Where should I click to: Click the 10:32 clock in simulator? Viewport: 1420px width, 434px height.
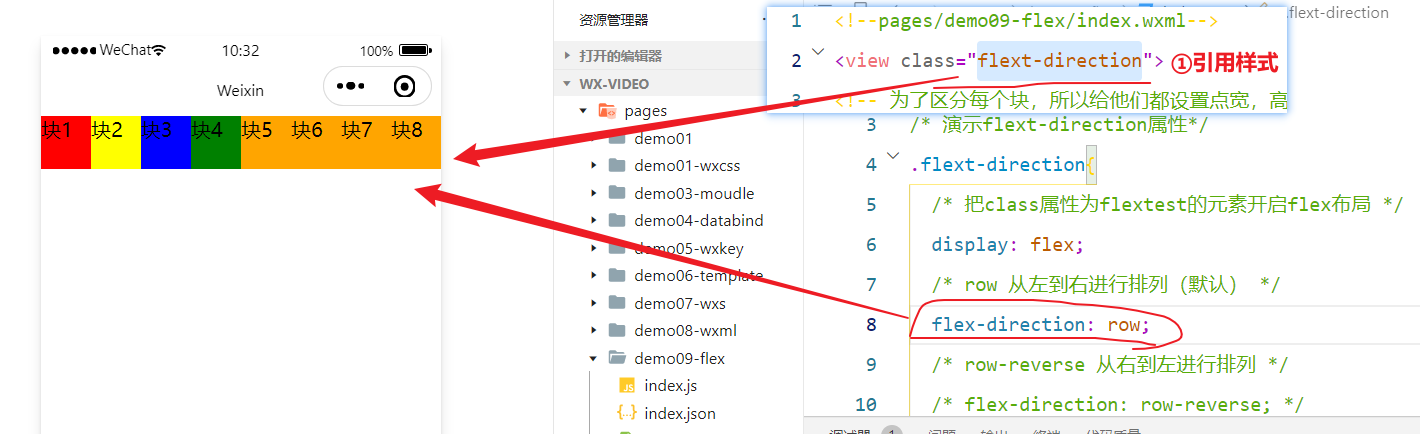[x=240, y=50]
